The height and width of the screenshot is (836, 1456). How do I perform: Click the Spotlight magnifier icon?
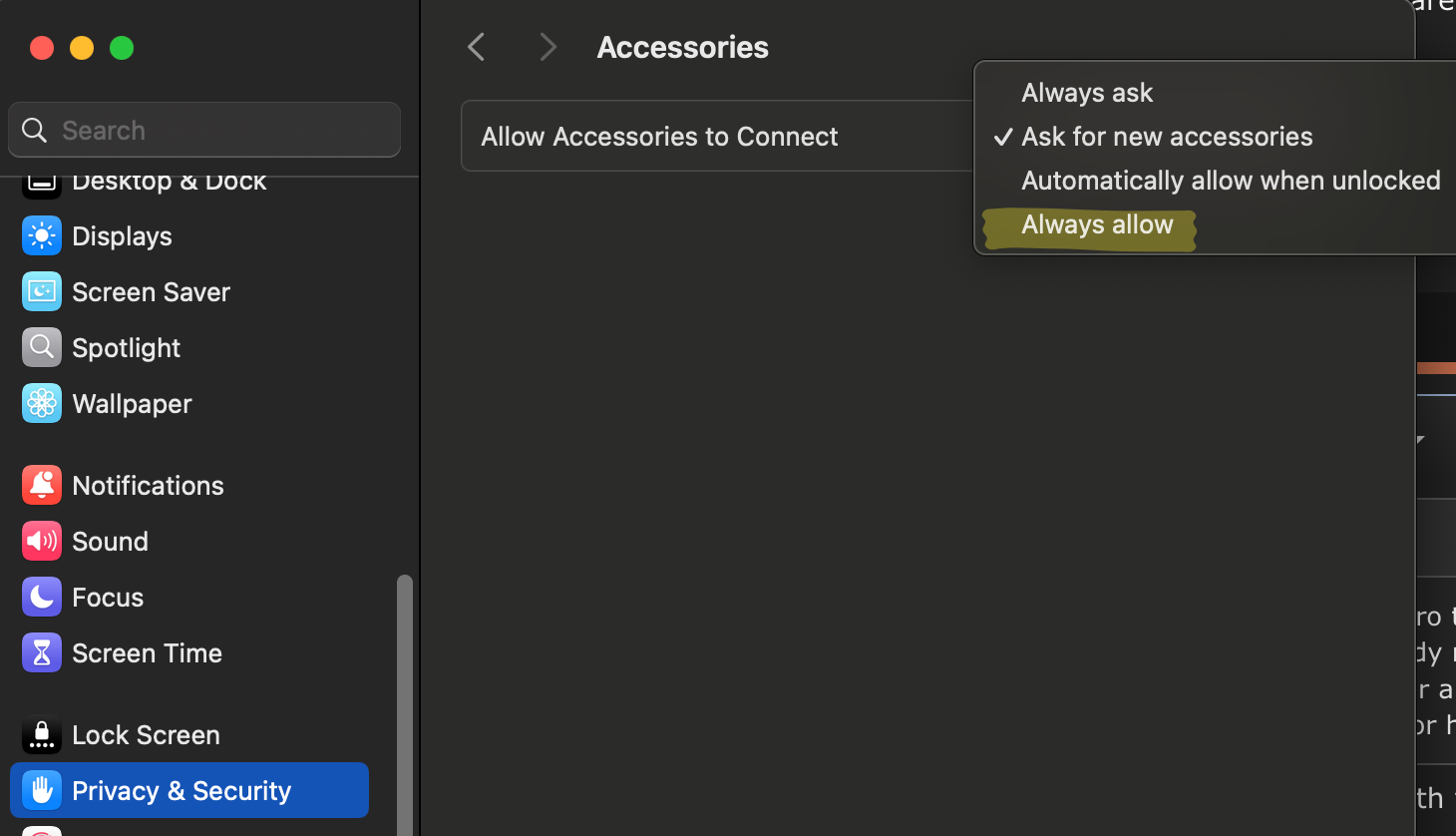(x=42, y=348)
